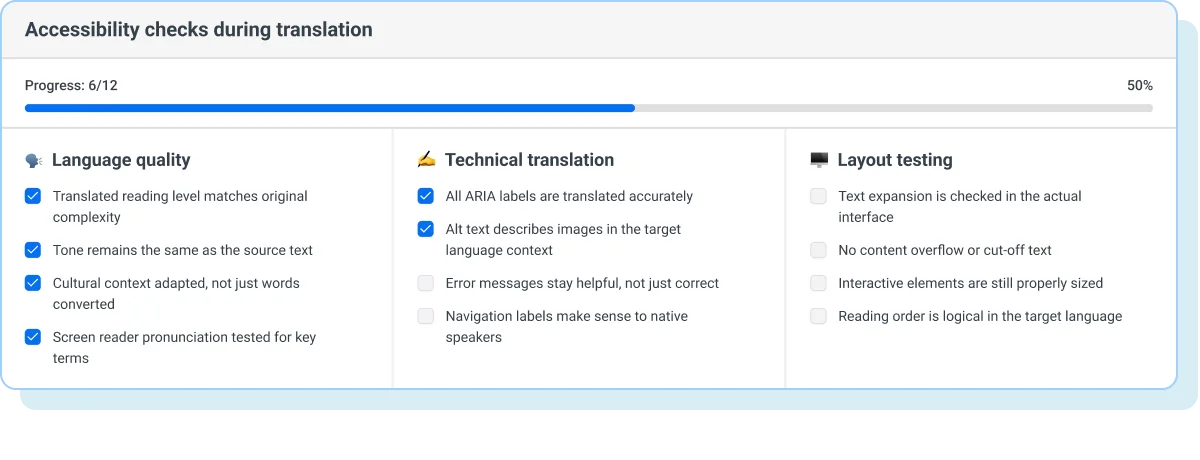Viewport: 1200px width, 460px height.
Task: Mark 'Interactive elements are still properly sized'
Action: pos(819,283)
